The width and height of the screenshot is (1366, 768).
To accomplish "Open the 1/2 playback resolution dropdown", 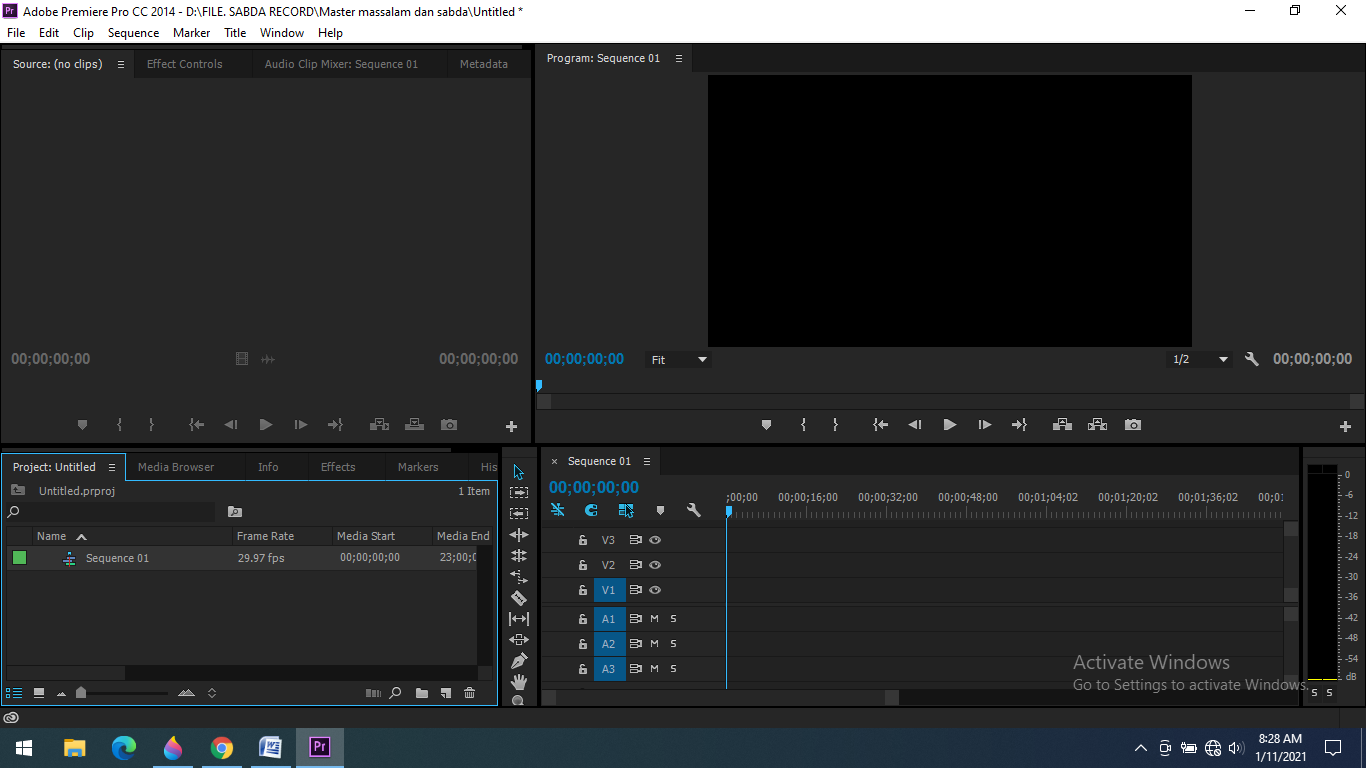I will [1200, 360].
